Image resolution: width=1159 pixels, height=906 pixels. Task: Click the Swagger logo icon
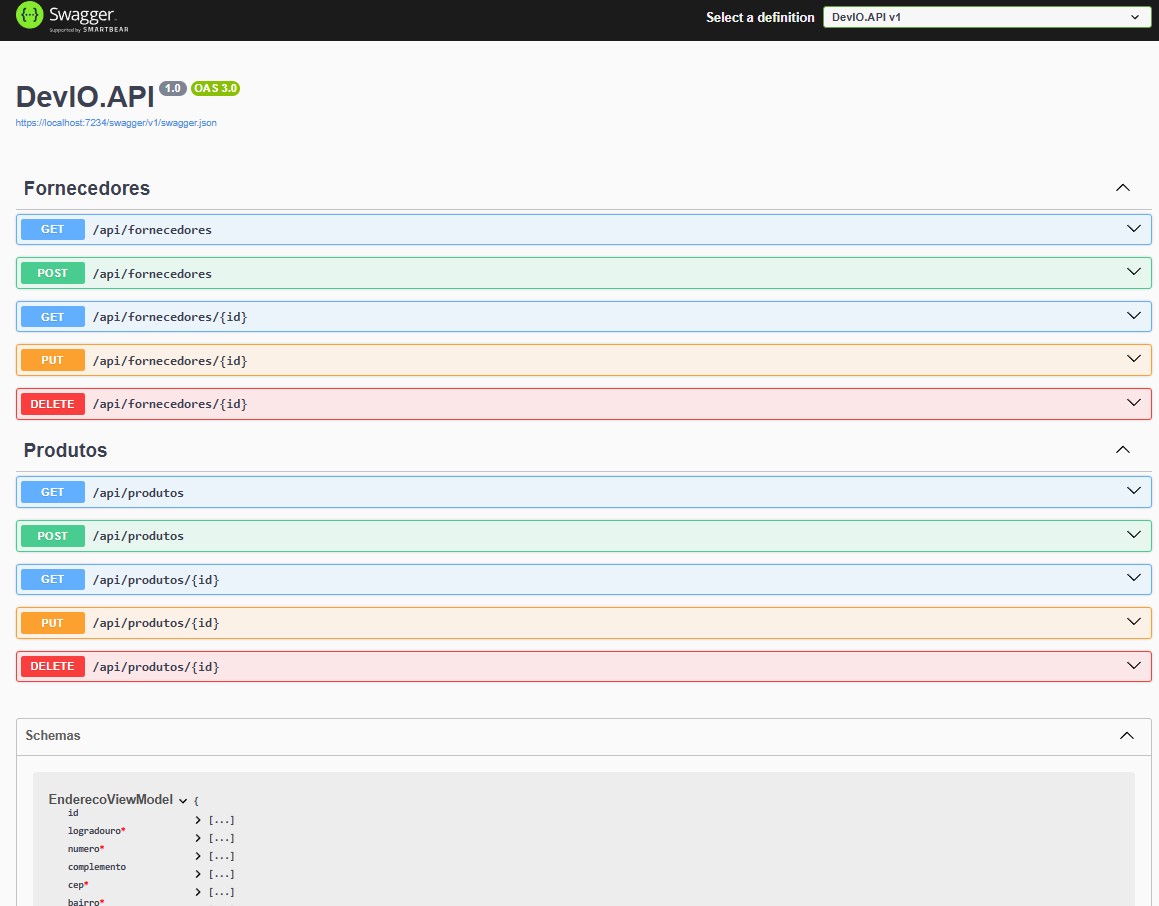[30, 16]
